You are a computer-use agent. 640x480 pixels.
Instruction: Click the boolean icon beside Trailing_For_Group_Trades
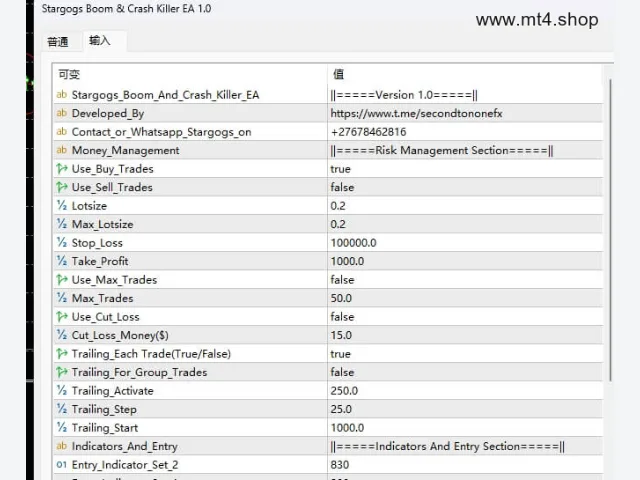click(62, 372)
